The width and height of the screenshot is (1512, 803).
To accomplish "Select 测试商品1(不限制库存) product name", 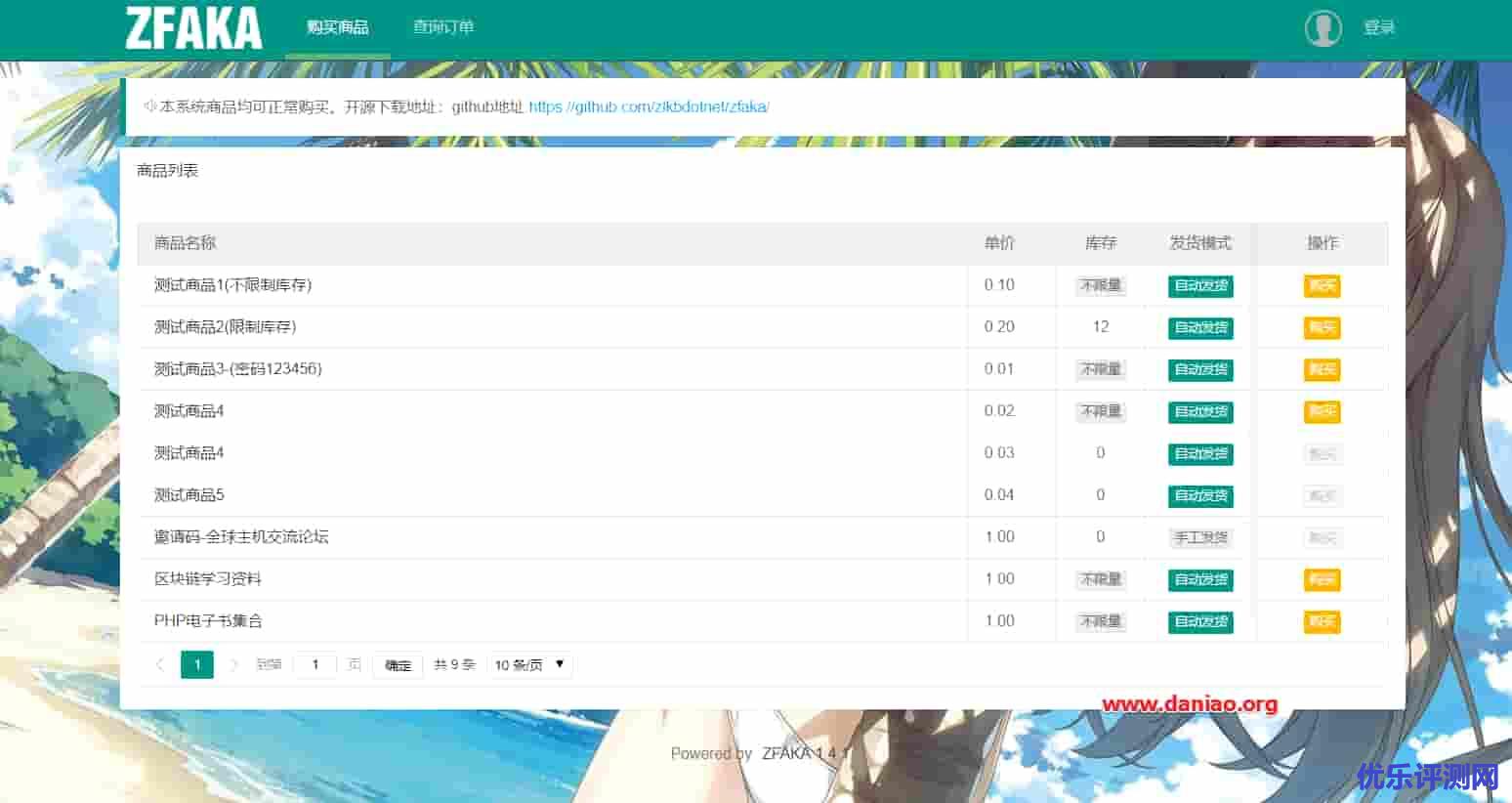I will [x=232, y=285].
